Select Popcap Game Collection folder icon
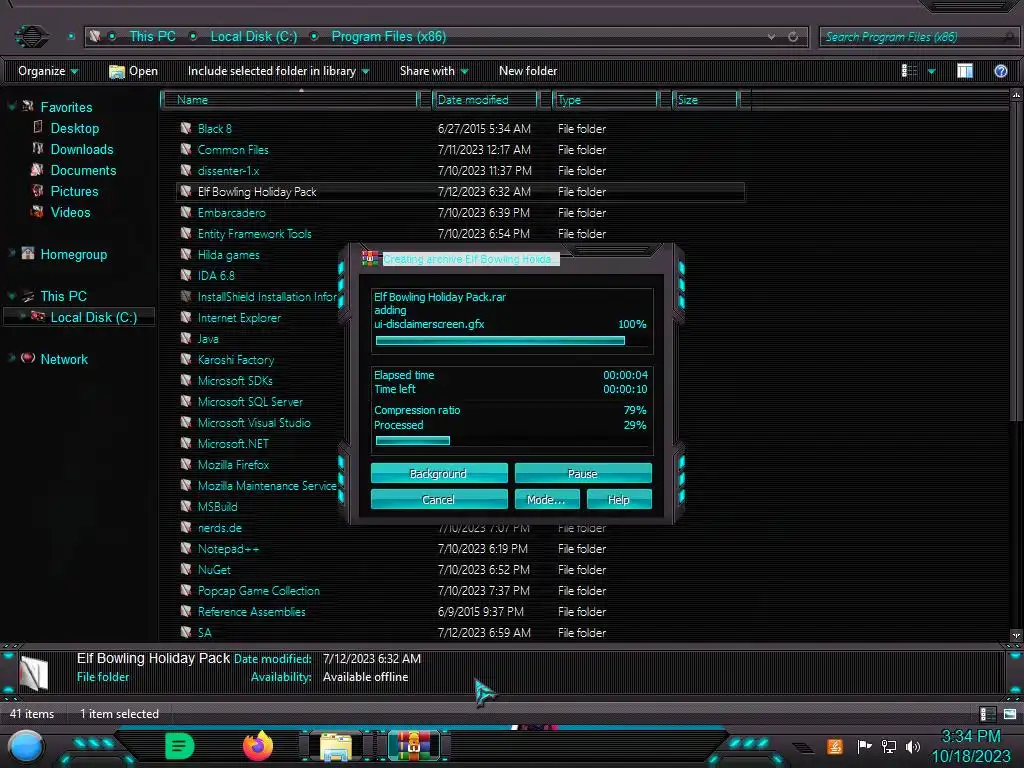This screenshot has height=768, width=1024. tap(186, 590)
